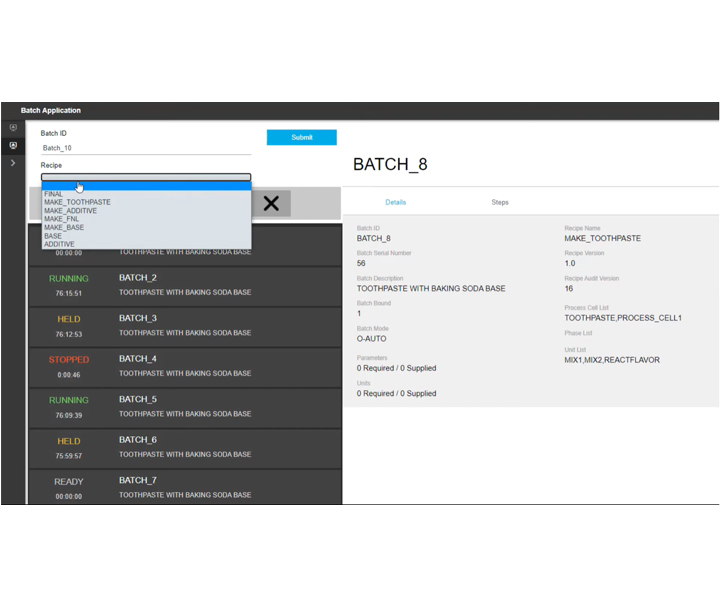Image resolution: width=720 pixels, height=607 pixels.
Task: Click recipe audit version value 16
Action: pyautogui.click(x=569, y=288)
